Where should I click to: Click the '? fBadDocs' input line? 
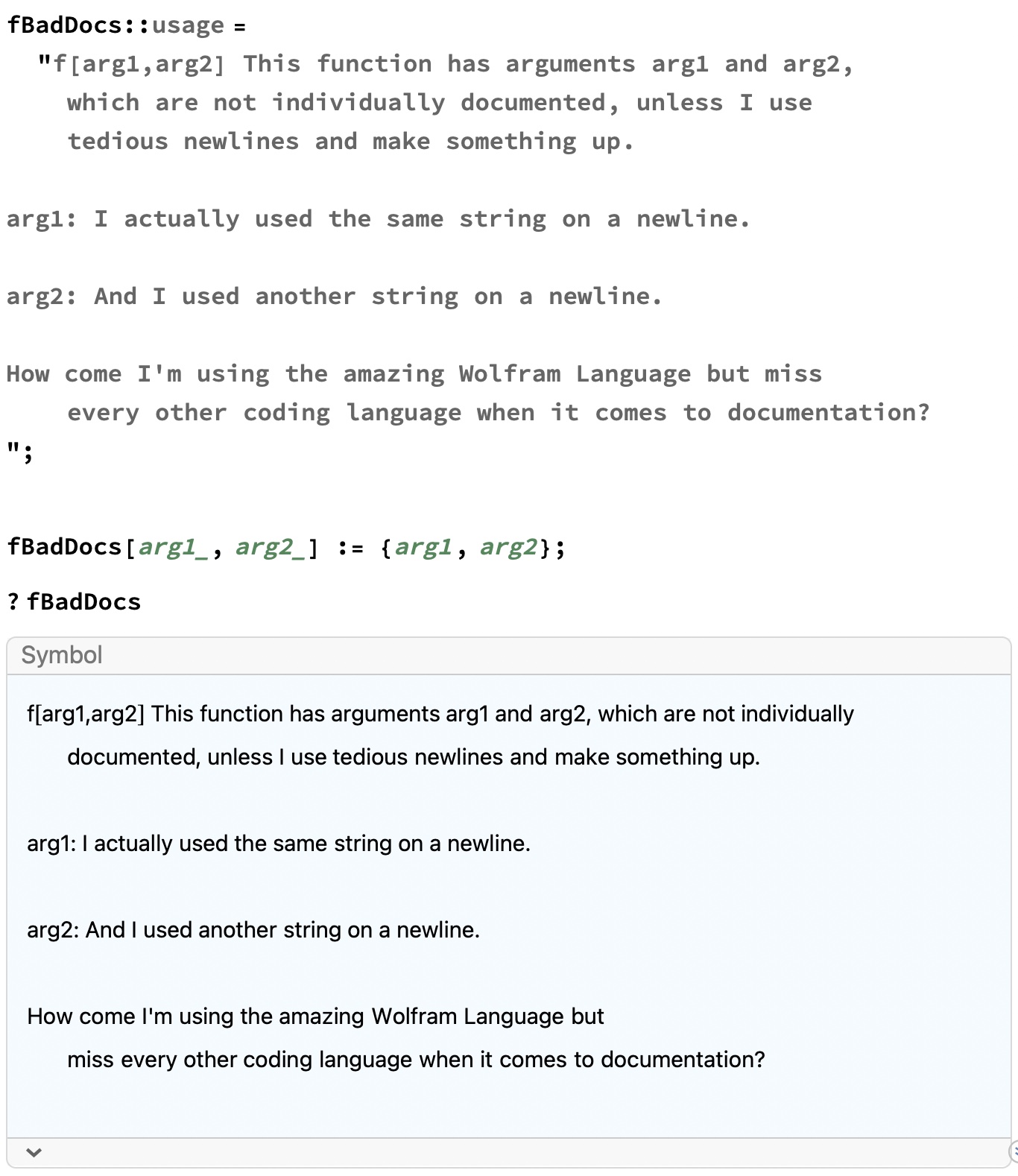(x=75, y=601)
